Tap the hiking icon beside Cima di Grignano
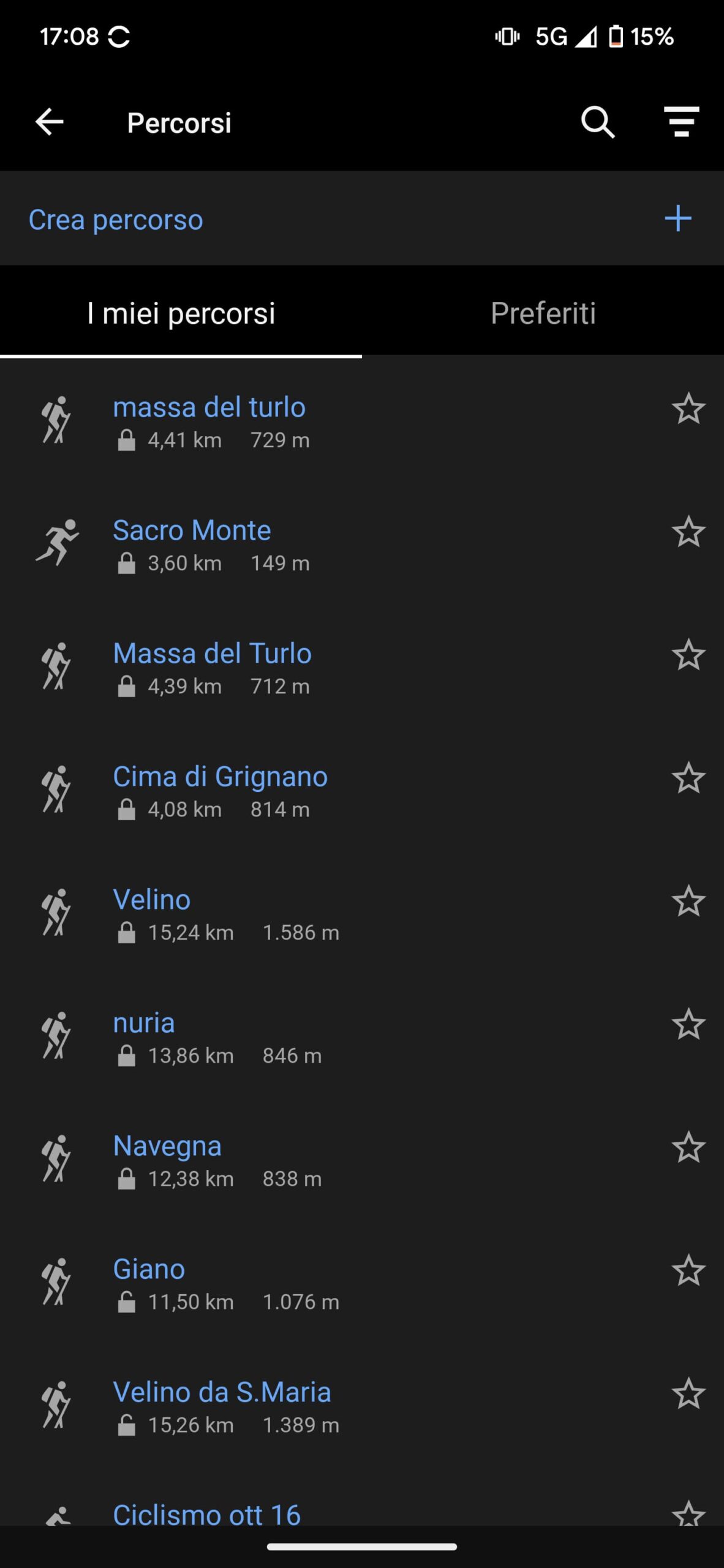 (x=56, y=789)
